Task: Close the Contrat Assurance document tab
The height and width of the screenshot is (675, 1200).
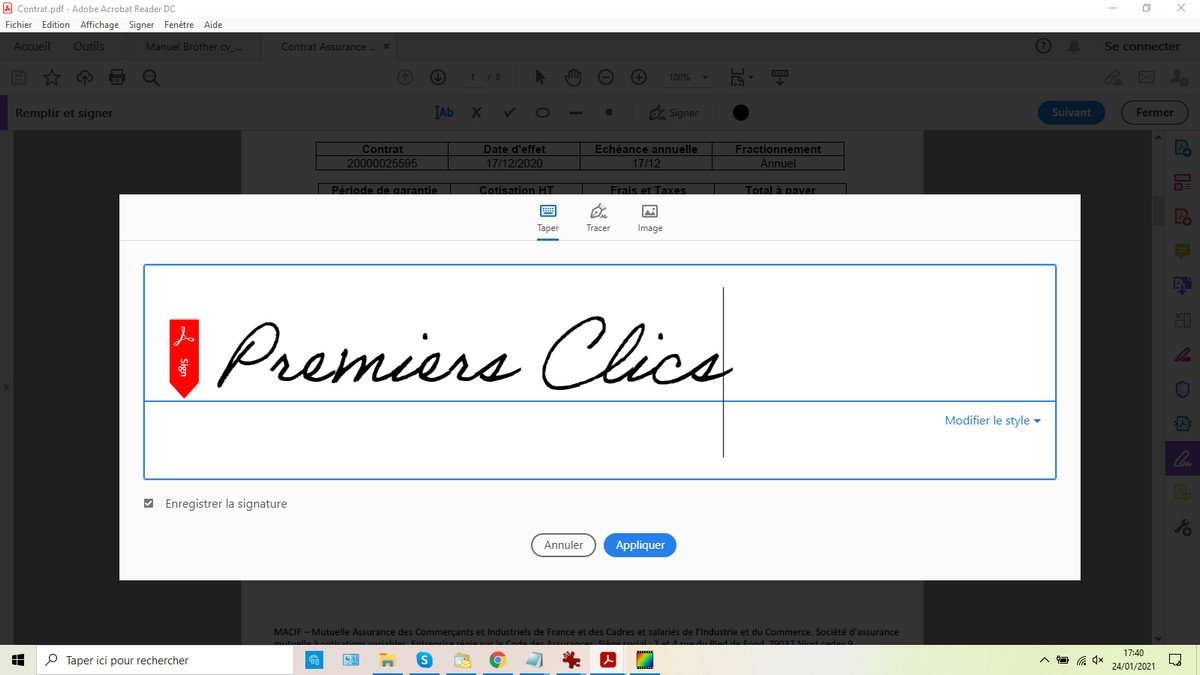Action: 387,46
